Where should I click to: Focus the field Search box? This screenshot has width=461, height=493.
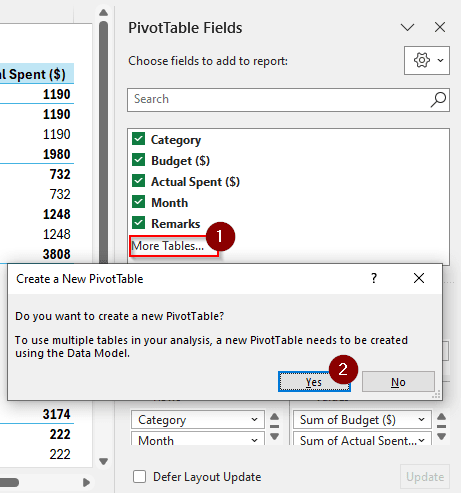[x=288, y=100]
